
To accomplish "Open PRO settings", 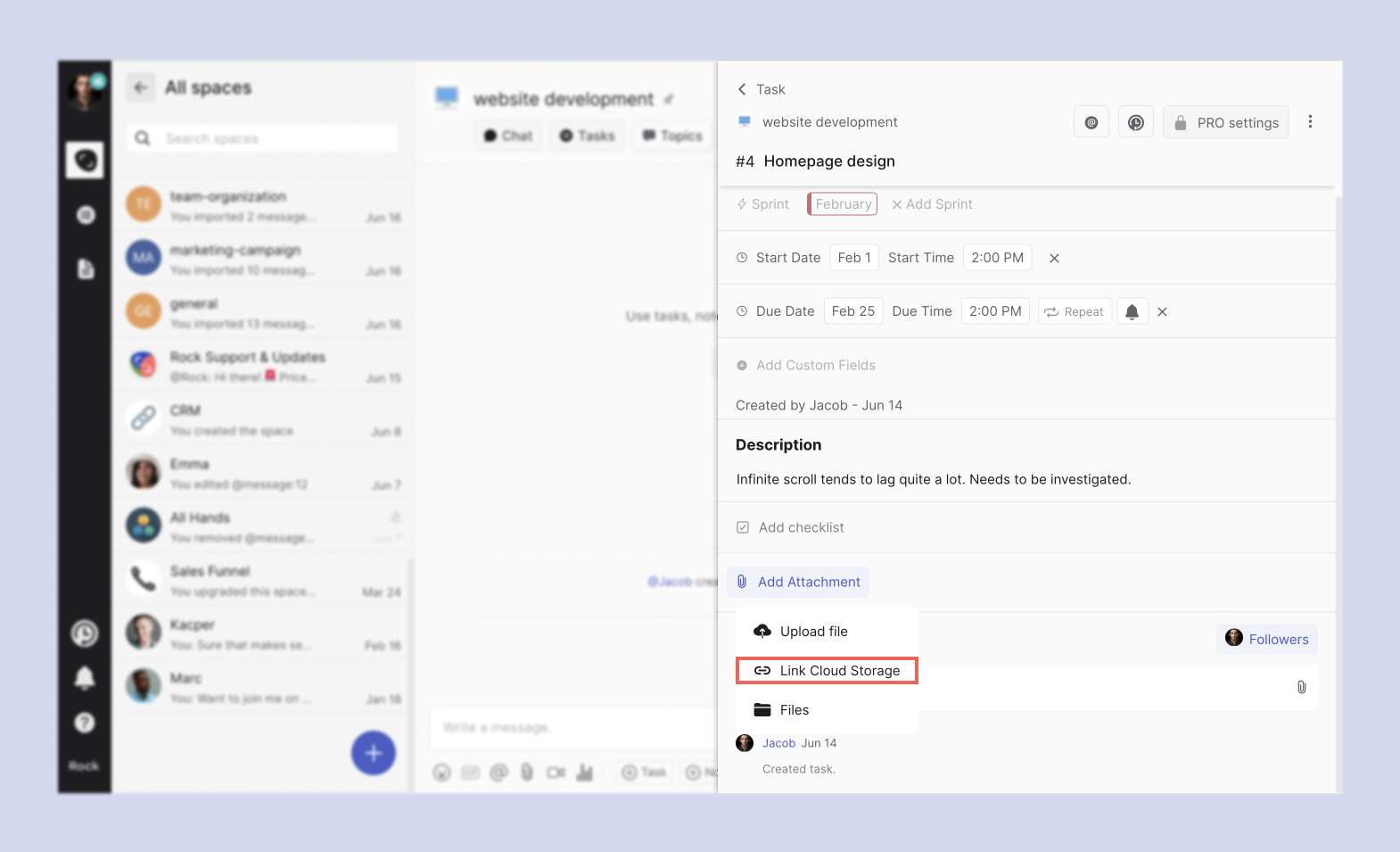I will pyautogui.click(x=1226, y=122).
